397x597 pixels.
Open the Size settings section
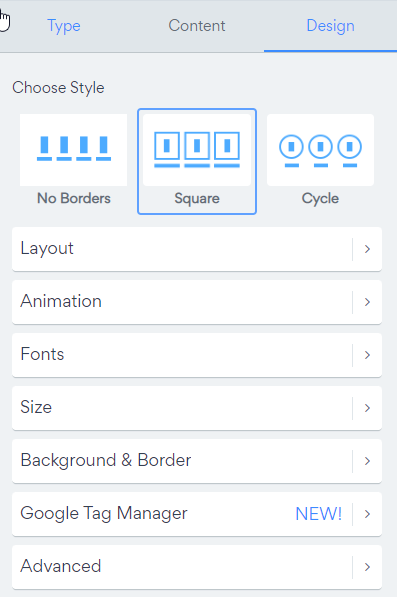coord(197,408)
